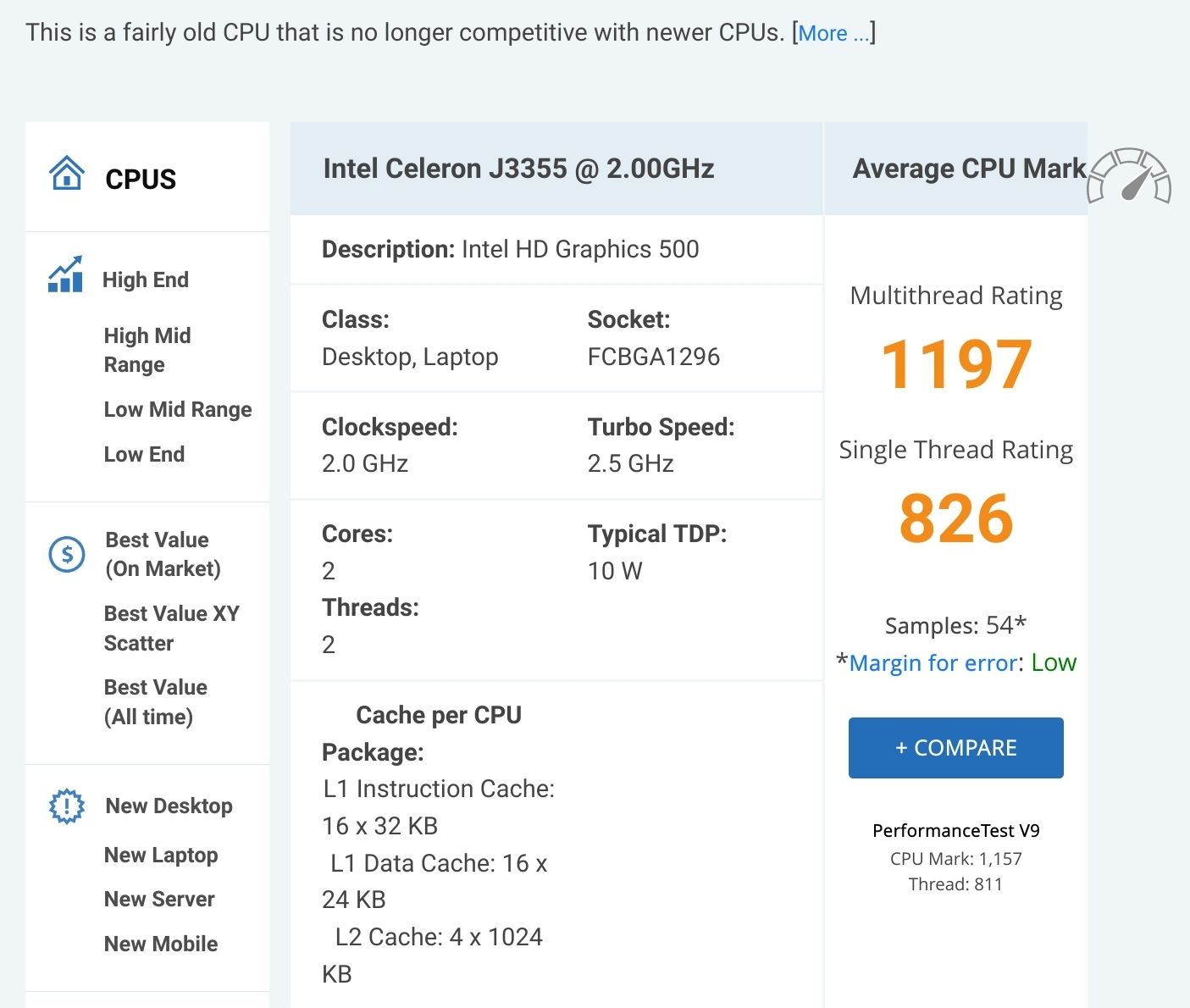This screenshot has height=1008, width=1190.
Task: Open the Margin for error link
Action: pyautogui.click(x=933, y=662)
